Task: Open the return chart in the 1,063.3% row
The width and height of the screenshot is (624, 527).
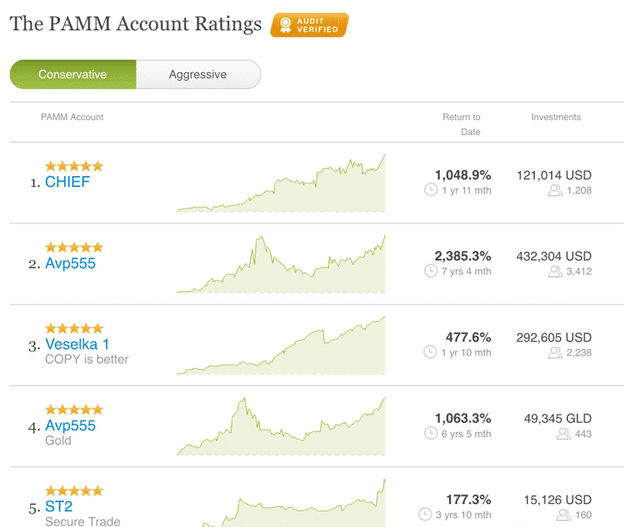Action: tap(281, 427)
